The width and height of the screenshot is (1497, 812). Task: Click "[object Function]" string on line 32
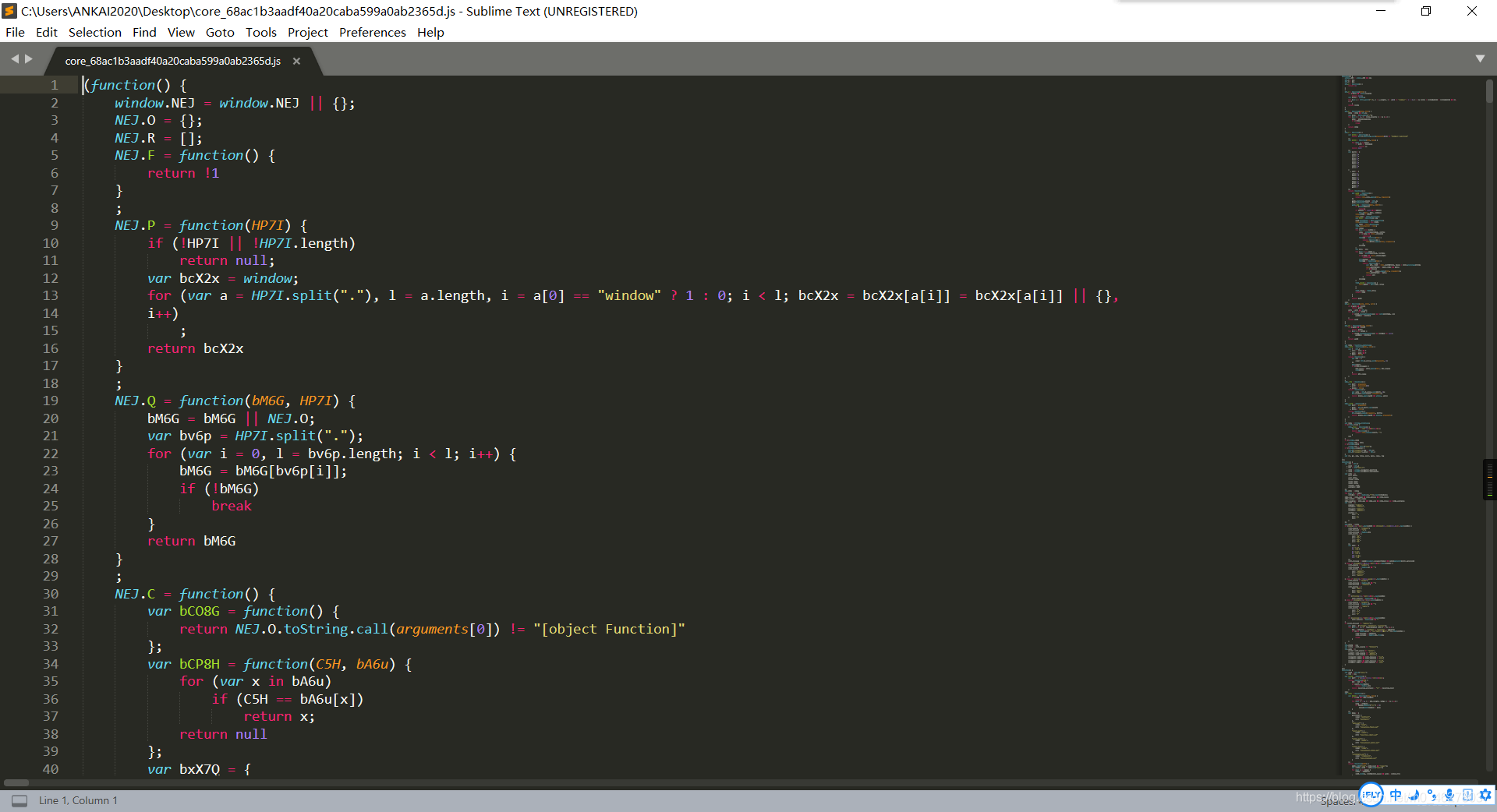[x=609, y=629]
